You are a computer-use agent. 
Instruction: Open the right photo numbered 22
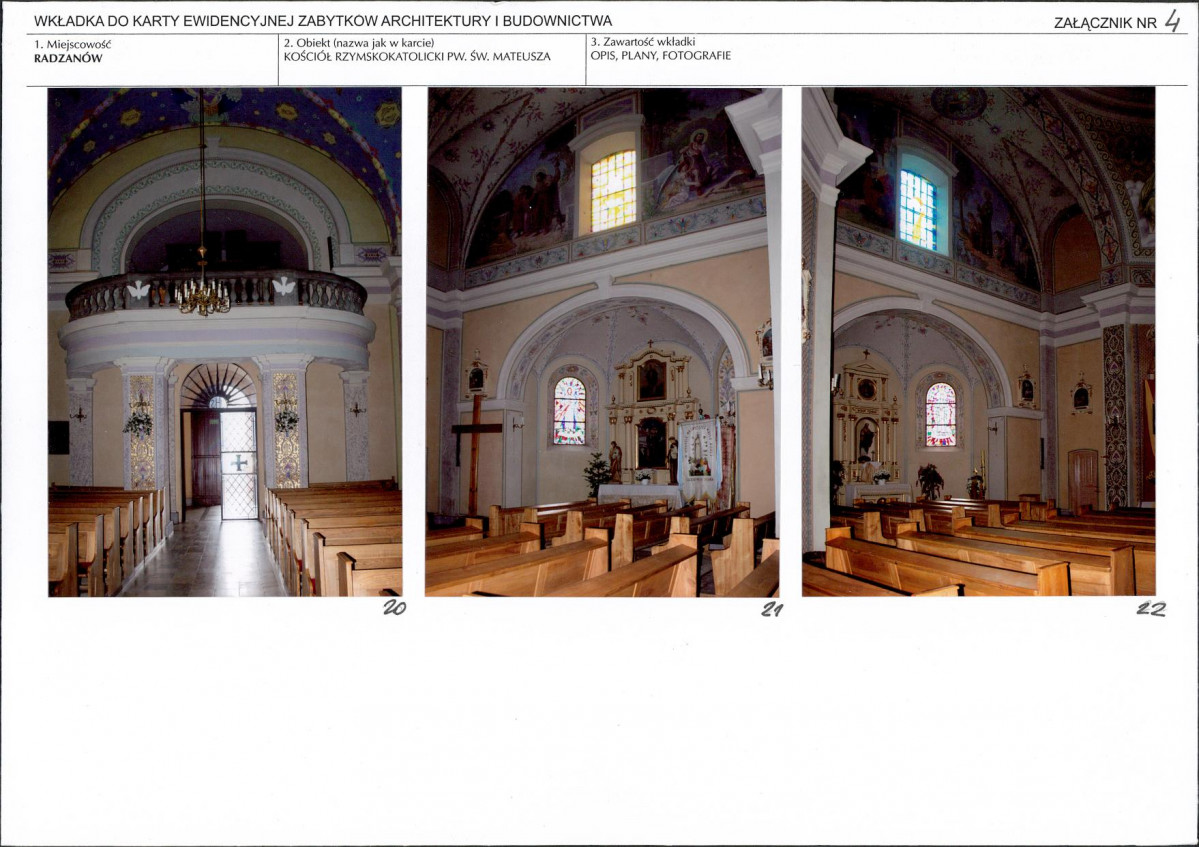tap(978, 341)
